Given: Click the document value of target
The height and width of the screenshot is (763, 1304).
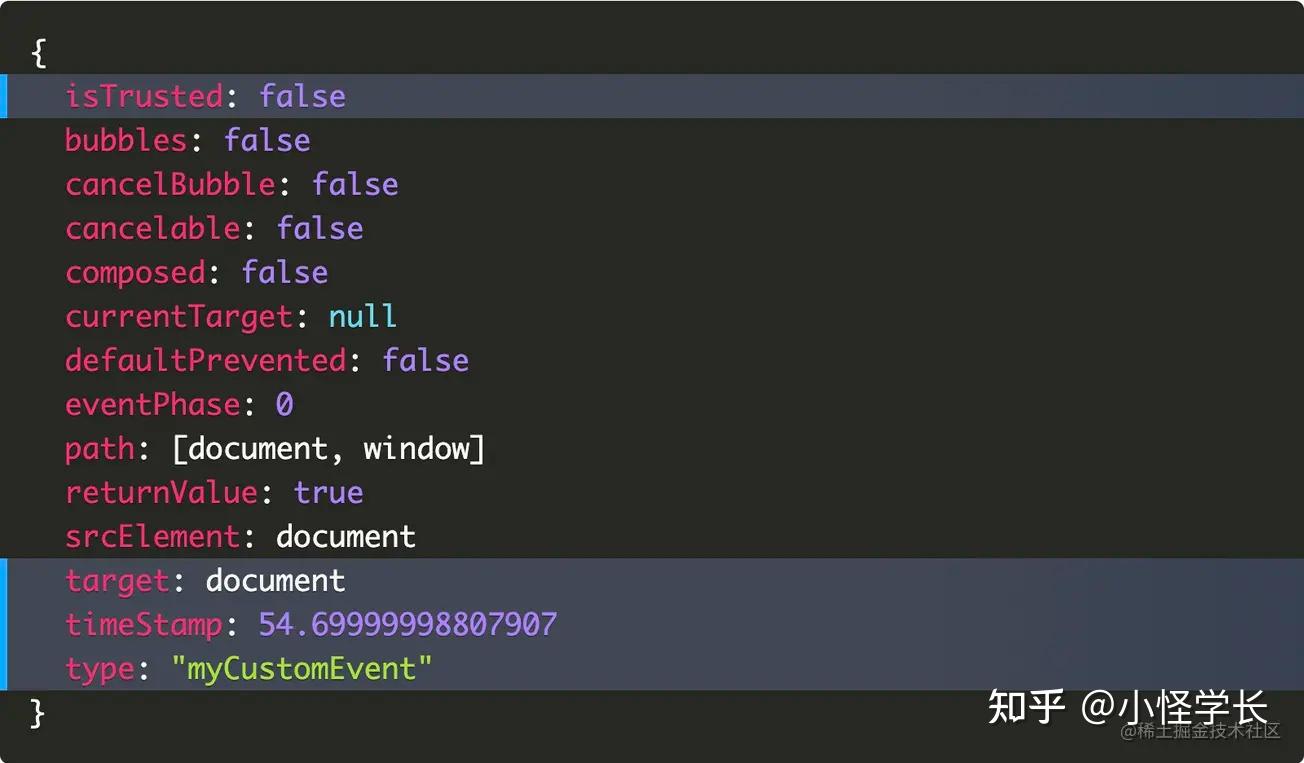Looking at the screenshot, I should point(275,580).
